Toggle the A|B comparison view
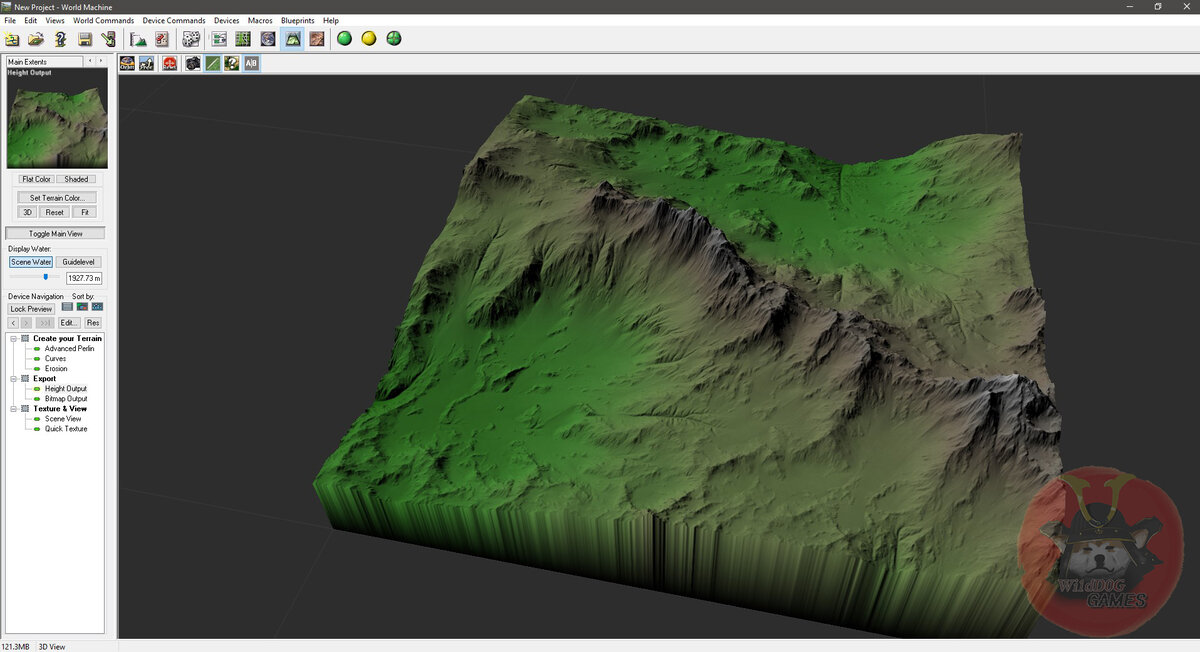This screenshot has width=1200, height=652. tap(251, 63)
